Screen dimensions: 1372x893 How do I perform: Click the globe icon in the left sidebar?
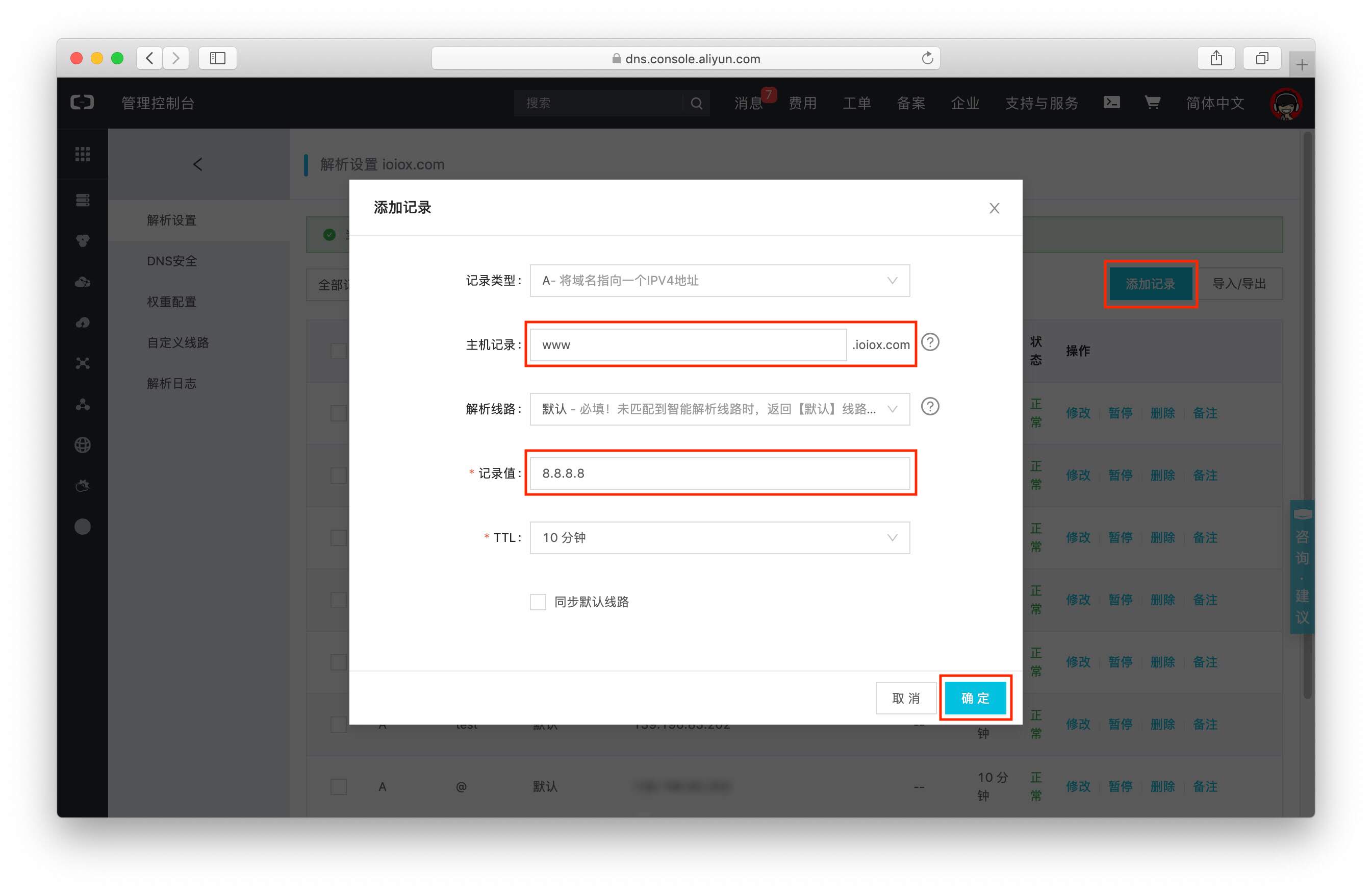point(83,445)
